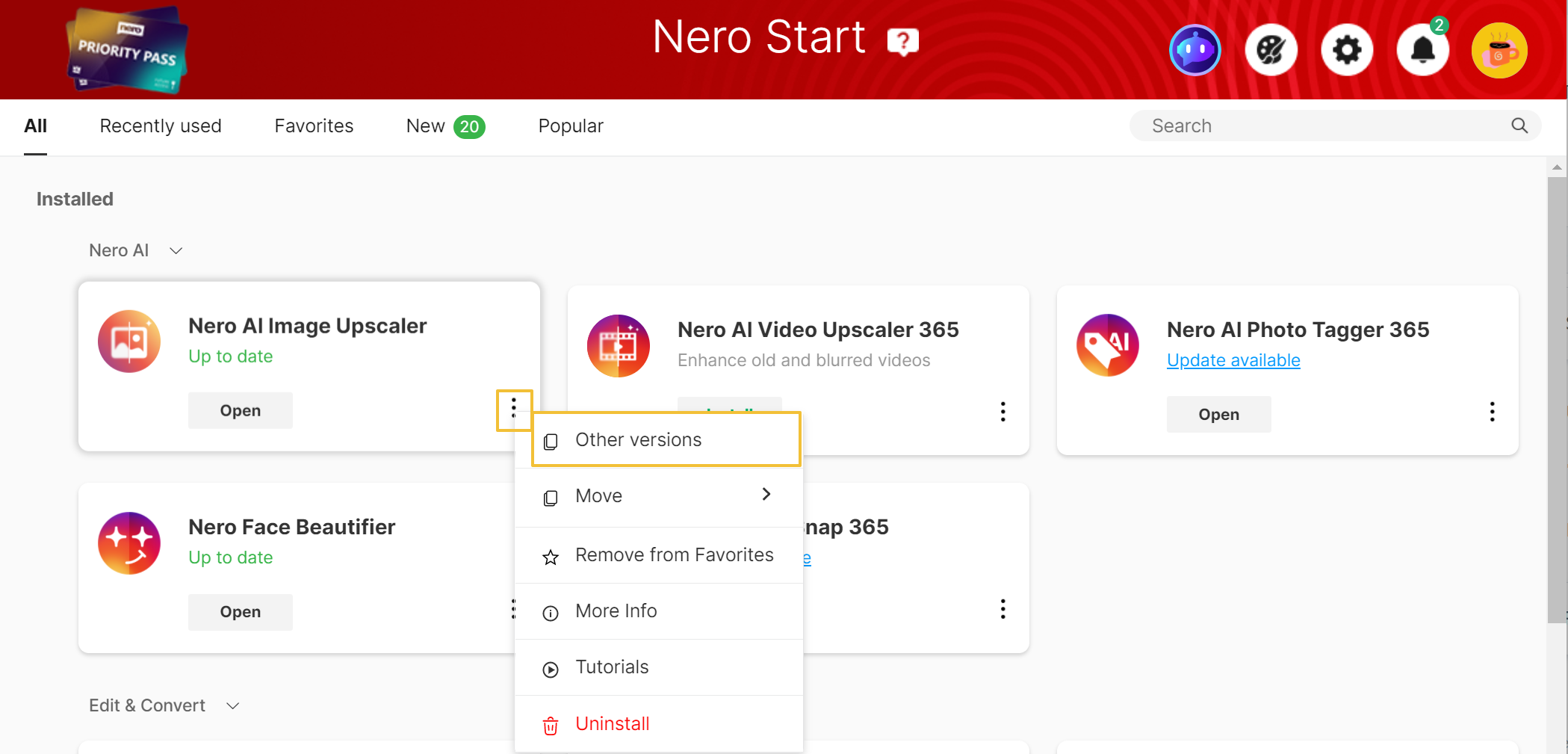Open the theme palette icon
Image resolution: width=1568 pixels, height=754 pixels.
tap(1271, 50)
